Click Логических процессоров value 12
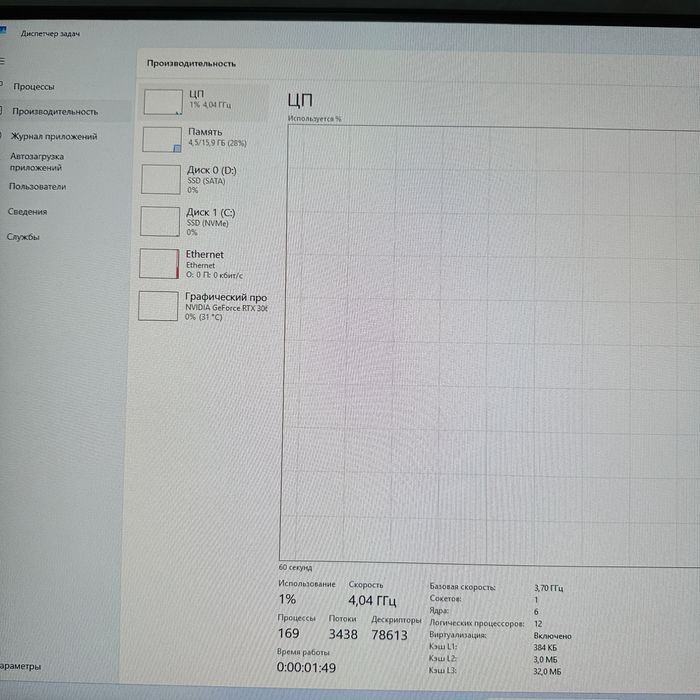Viewport: 700px width, 700px height. pos(538,624)
